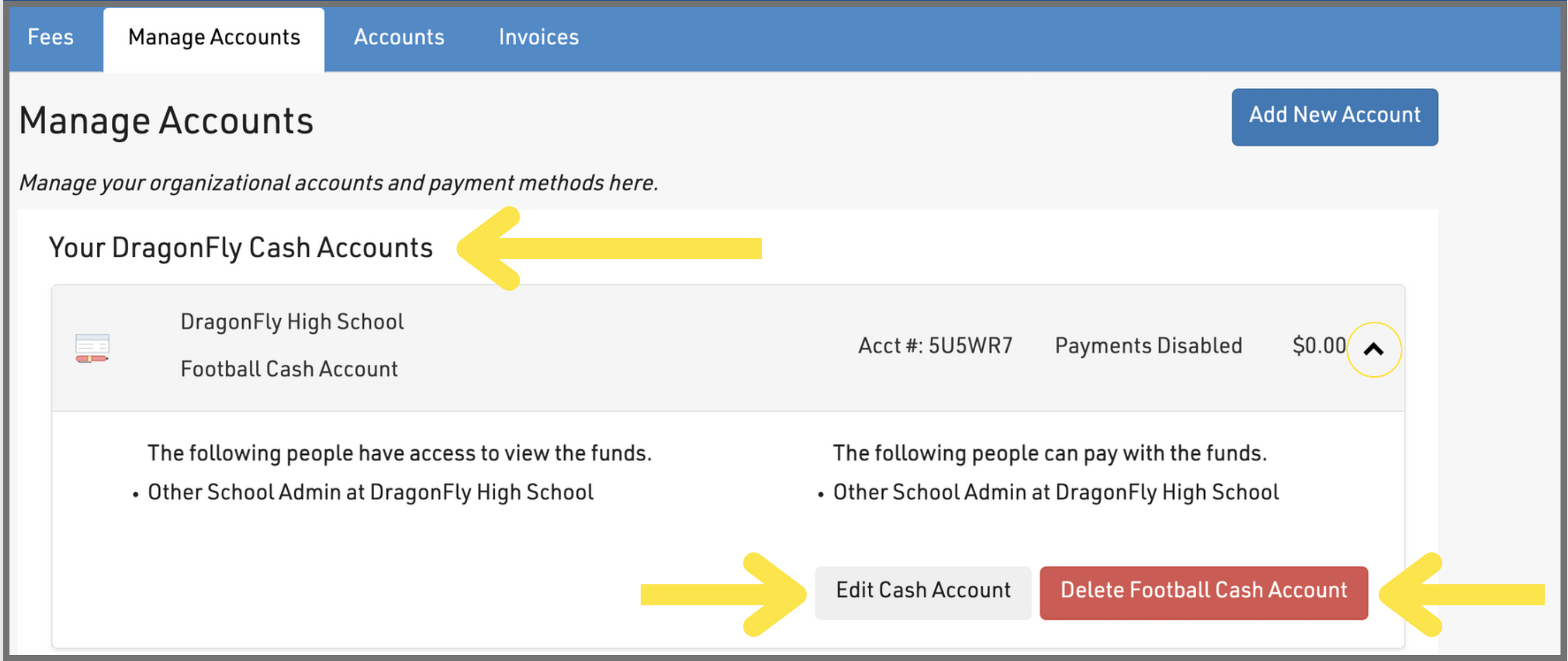Screen dimensions: 1568x661
Task: Click the Payments Disabled status
Action: coord(1148,346)
